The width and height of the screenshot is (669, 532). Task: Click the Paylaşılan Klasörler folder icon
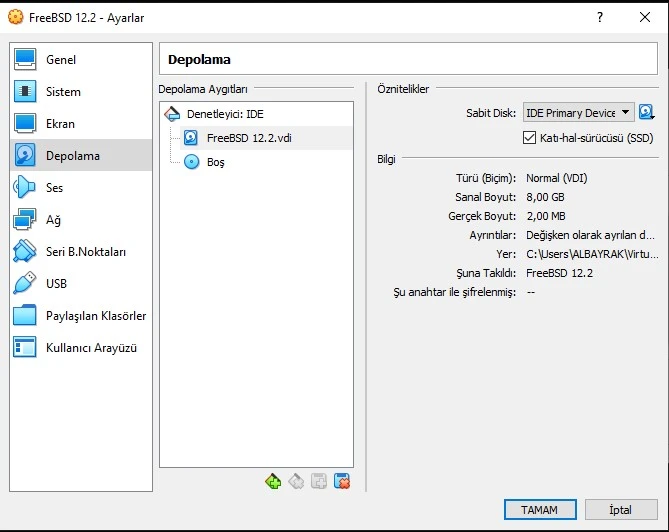tap(25, 315)
